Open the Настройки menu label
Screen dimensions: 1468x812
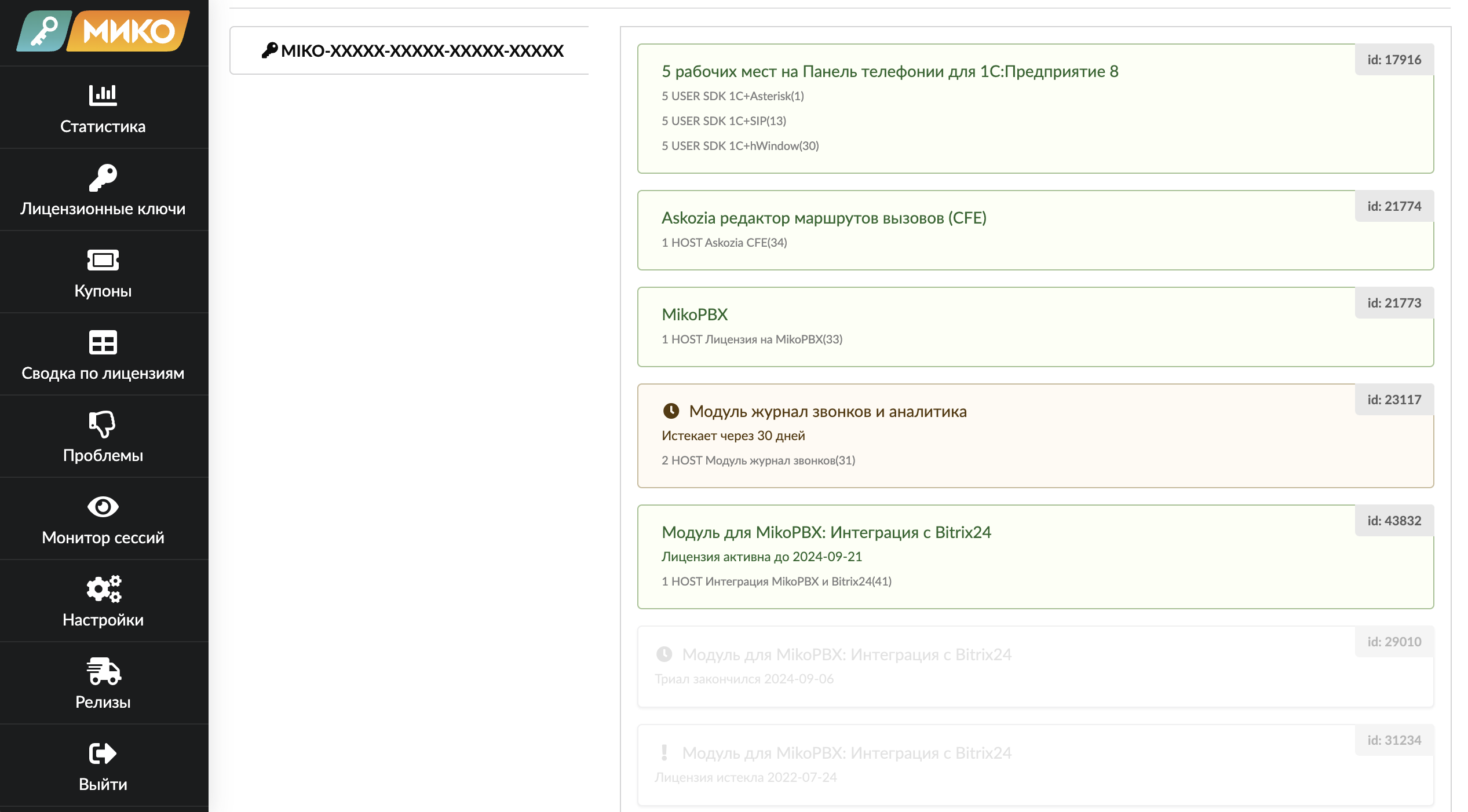point(103,620)
